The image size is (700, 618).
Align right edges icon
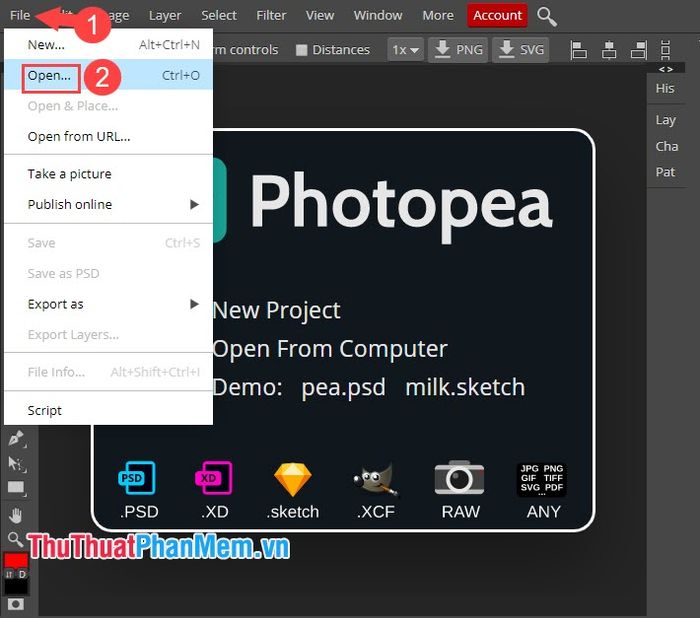click(639, 50)
